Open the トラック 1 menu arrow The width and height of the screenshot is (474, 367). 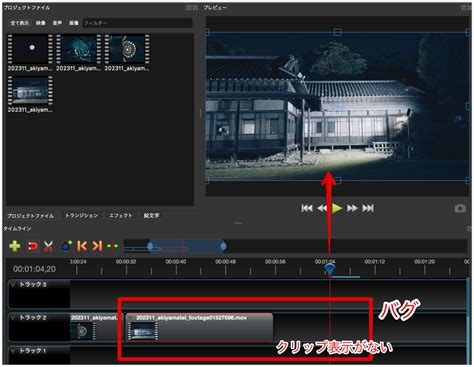(13, 351)
